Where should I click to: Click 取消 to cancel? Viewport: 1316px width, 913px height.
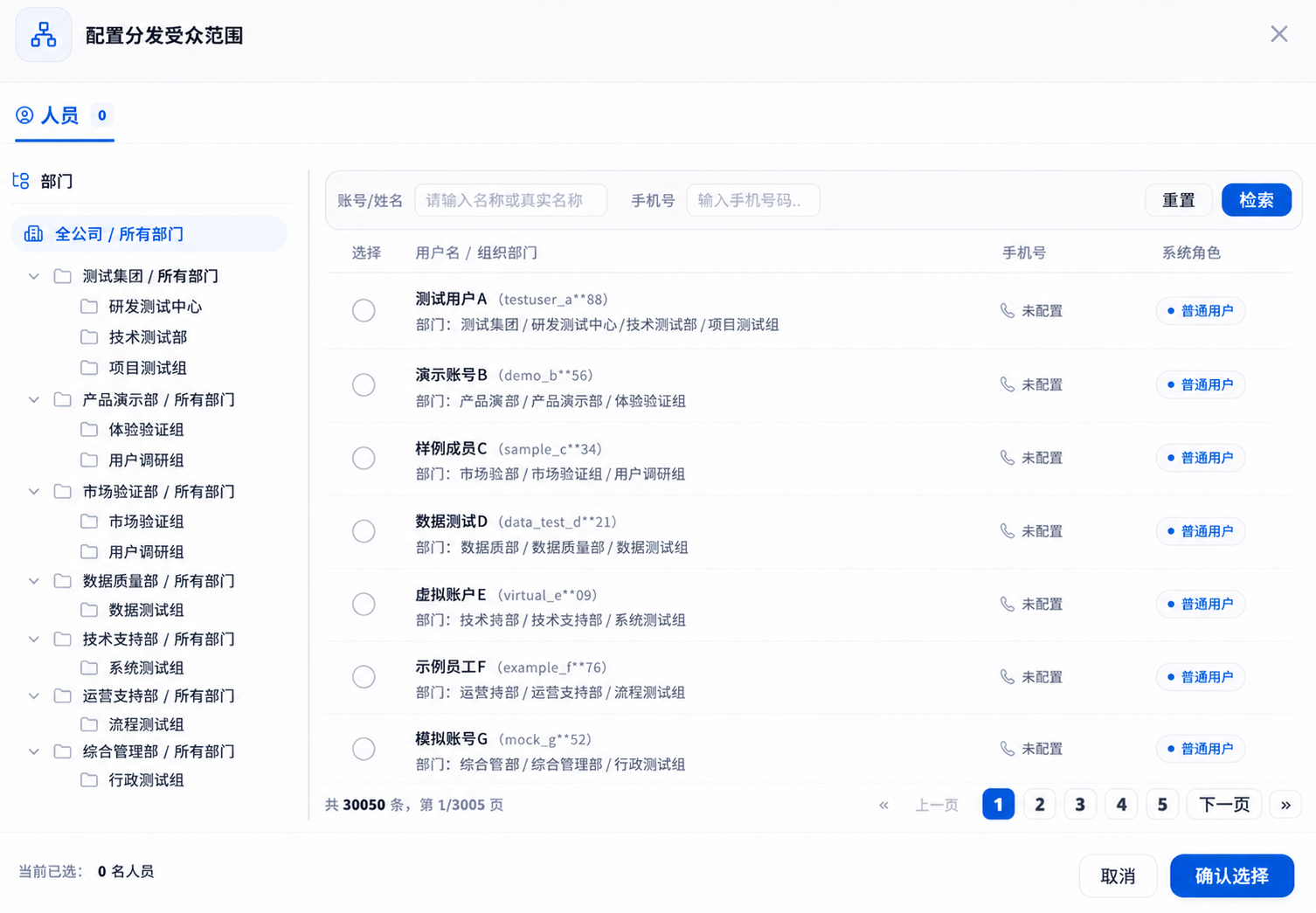[x=1118, y=875]
